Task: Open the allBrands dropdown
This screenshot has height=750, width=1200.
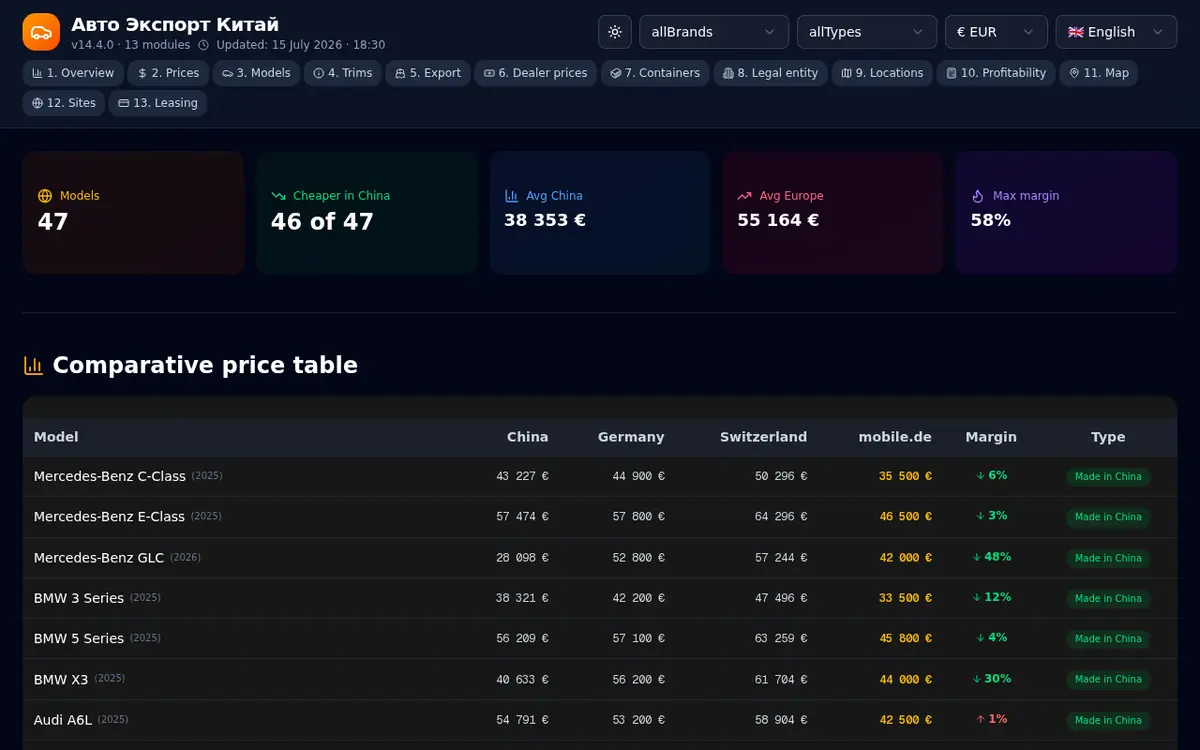Action: (x=714, y=32)
